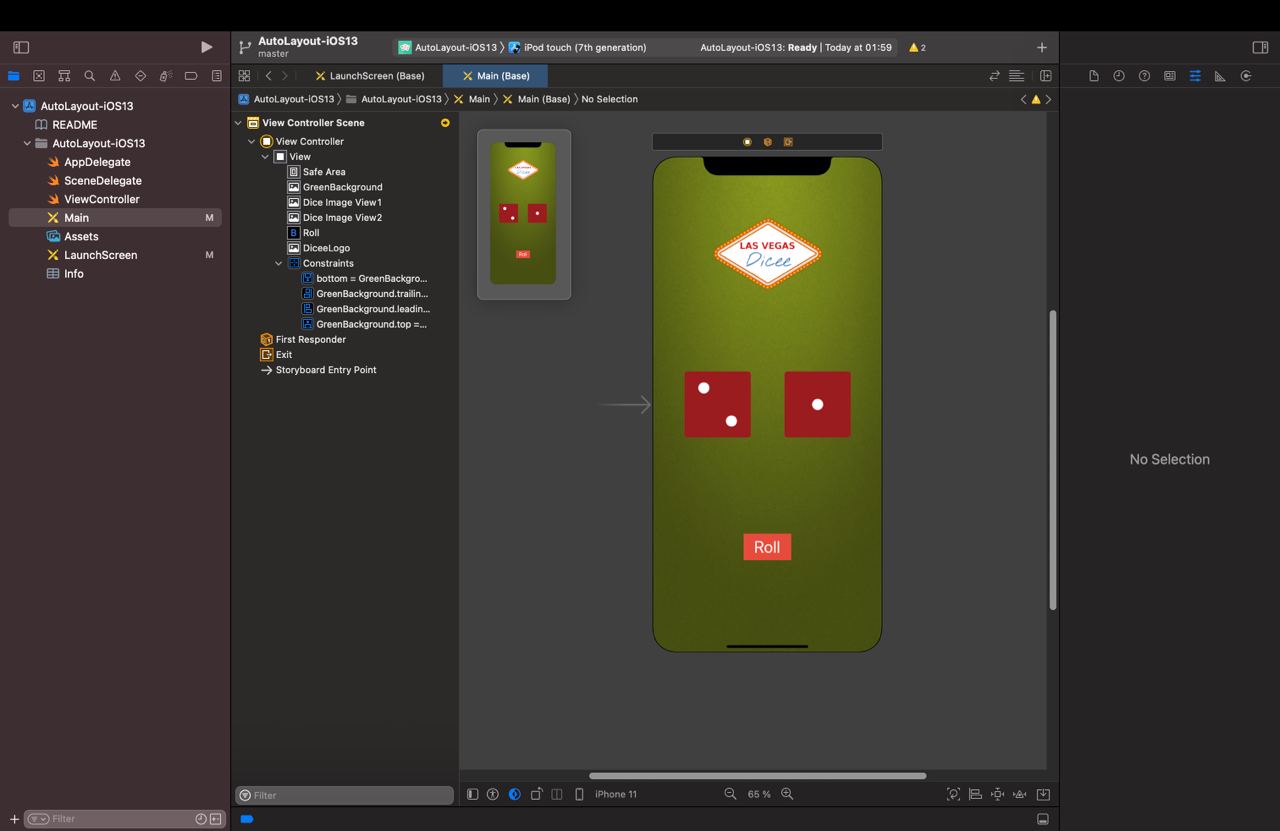The height and width of the screenshot is (831, 1280).
Task: Adjust accessibility appearance settings
Action: [493, 794]
